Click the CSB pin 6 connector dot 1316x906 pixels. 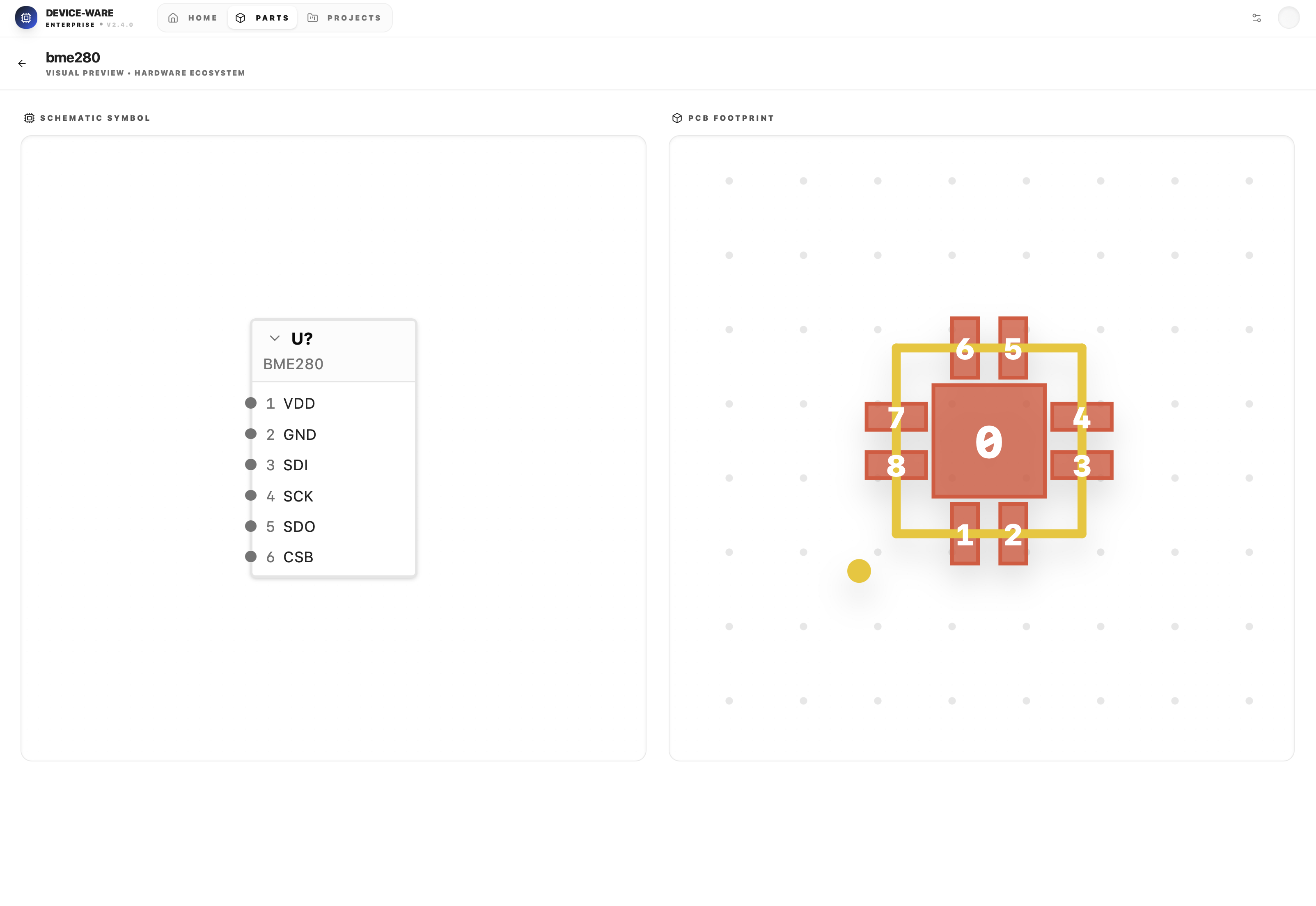click(251, 557)
